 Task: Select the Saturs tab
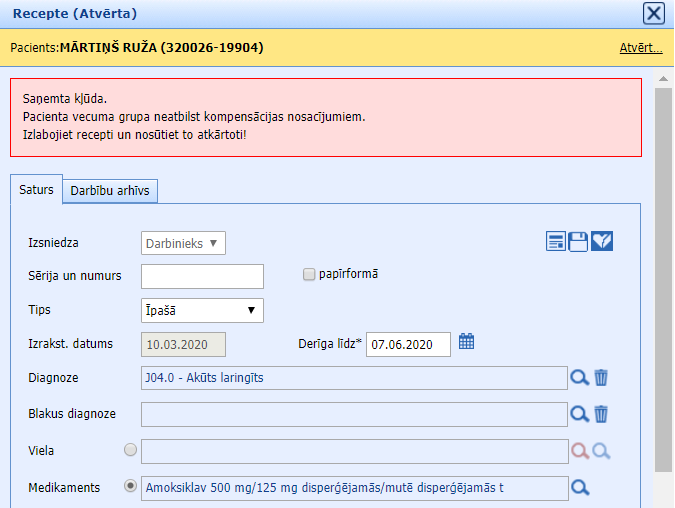[36, 190]
